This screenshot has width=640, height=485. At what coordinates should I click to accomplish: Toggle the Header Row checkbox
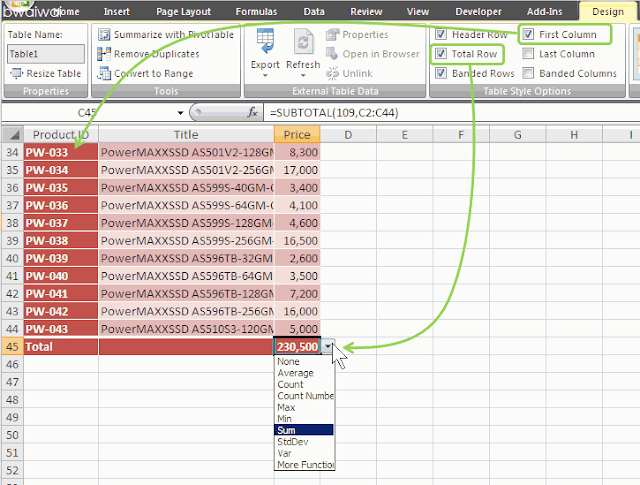tap(440, 34)
